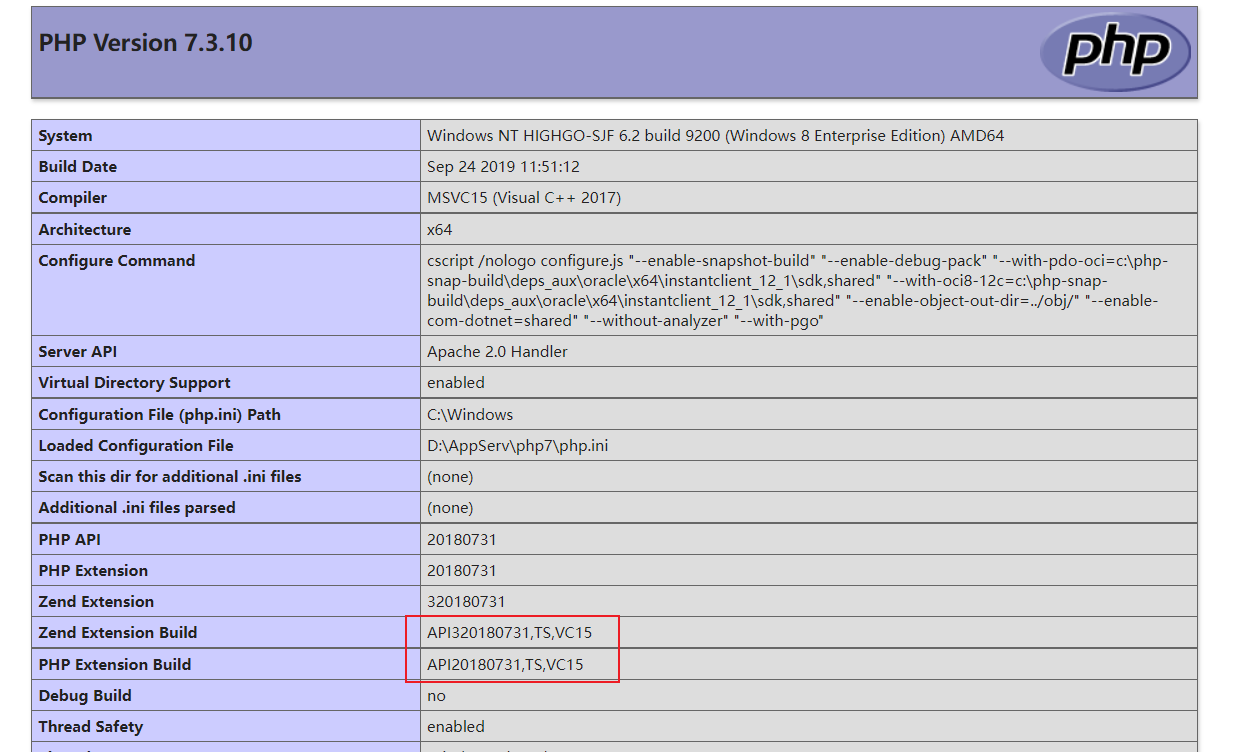Select the Windows NT HIGHGO-SJF system value
Image resolution: width=1239 pixels, height=752 pixels.
coord(715,136)
